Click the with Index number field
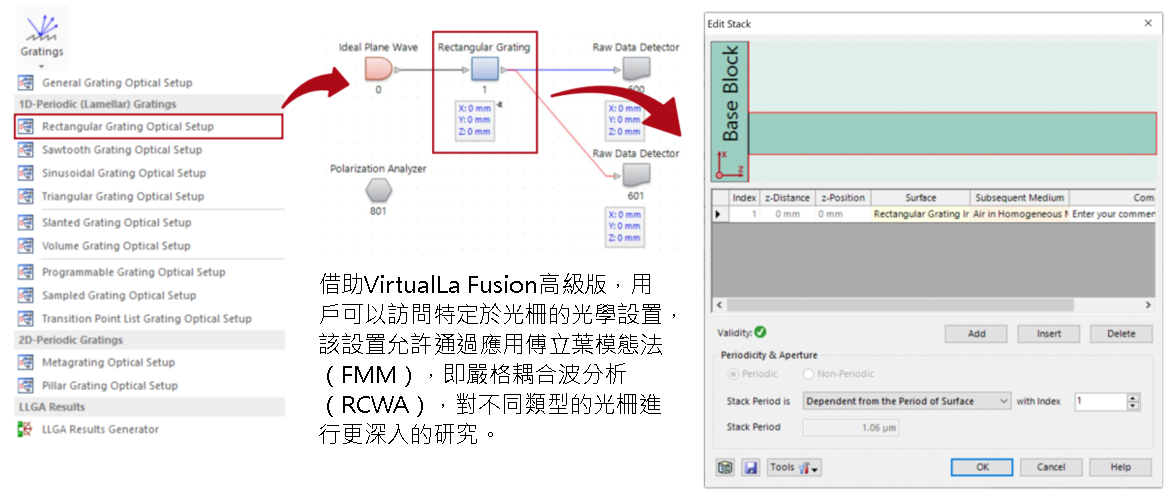Image resolution: width=1171 pixels, height=494 pixels. 1100,401
